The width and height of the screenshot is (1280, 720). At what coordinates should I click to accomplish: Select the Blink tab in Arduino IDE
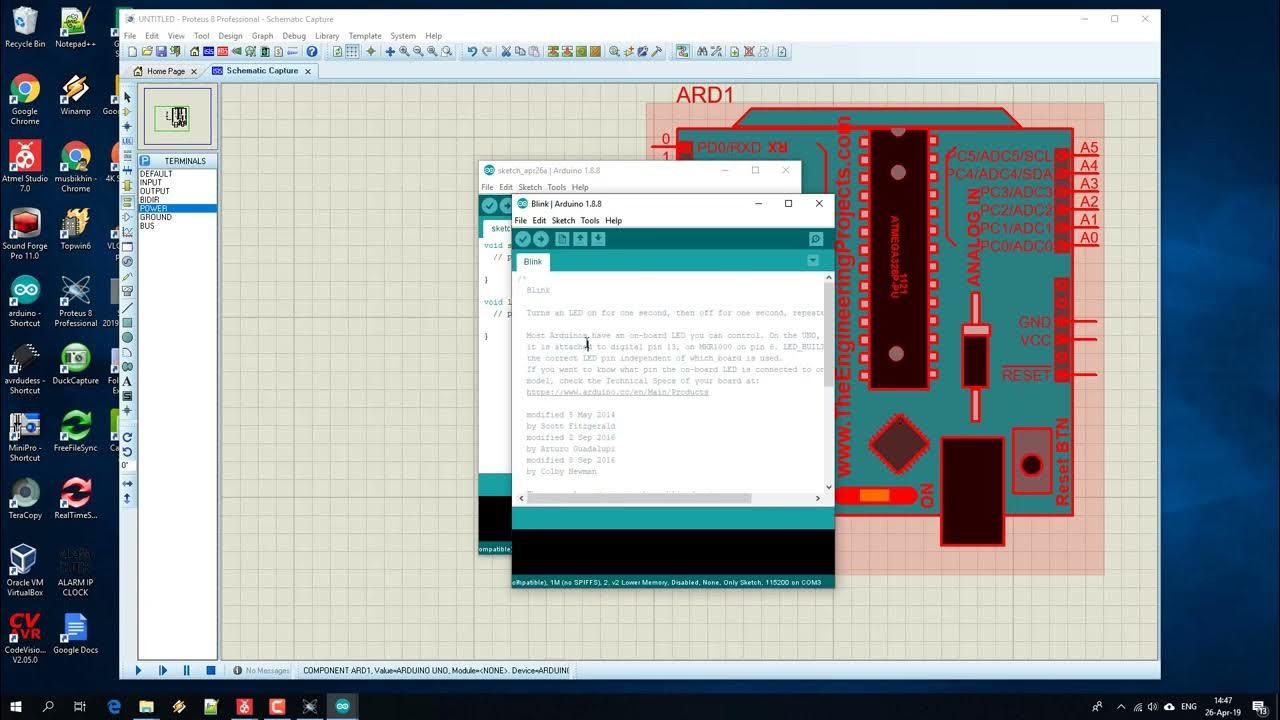tap(533, 262)
